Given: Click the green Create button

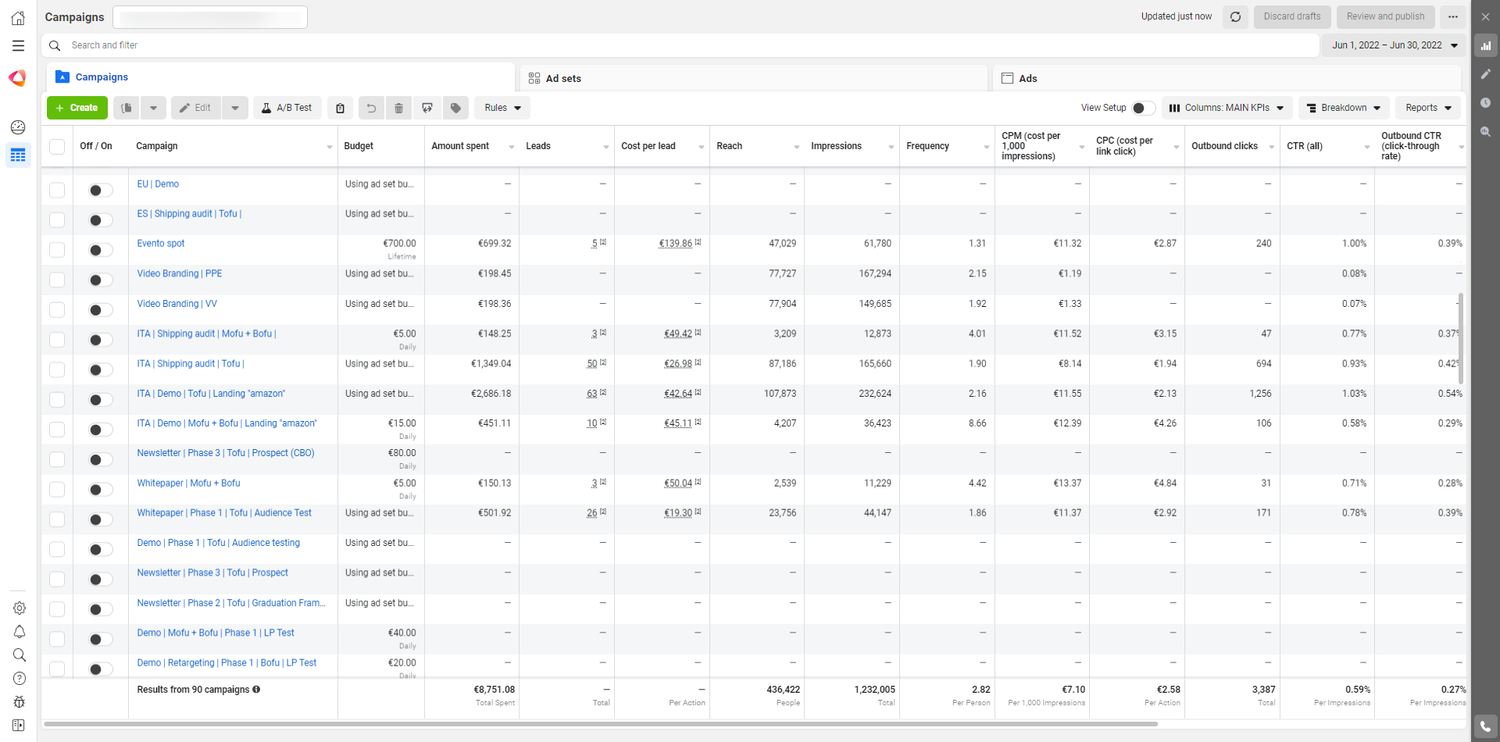Looking at the screenshot, I should 77,108.
